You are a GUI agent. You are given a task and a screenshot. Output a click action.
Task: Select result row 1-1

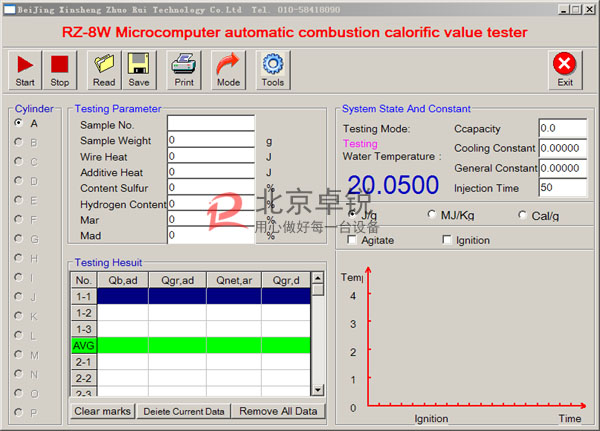pos(191,296)
